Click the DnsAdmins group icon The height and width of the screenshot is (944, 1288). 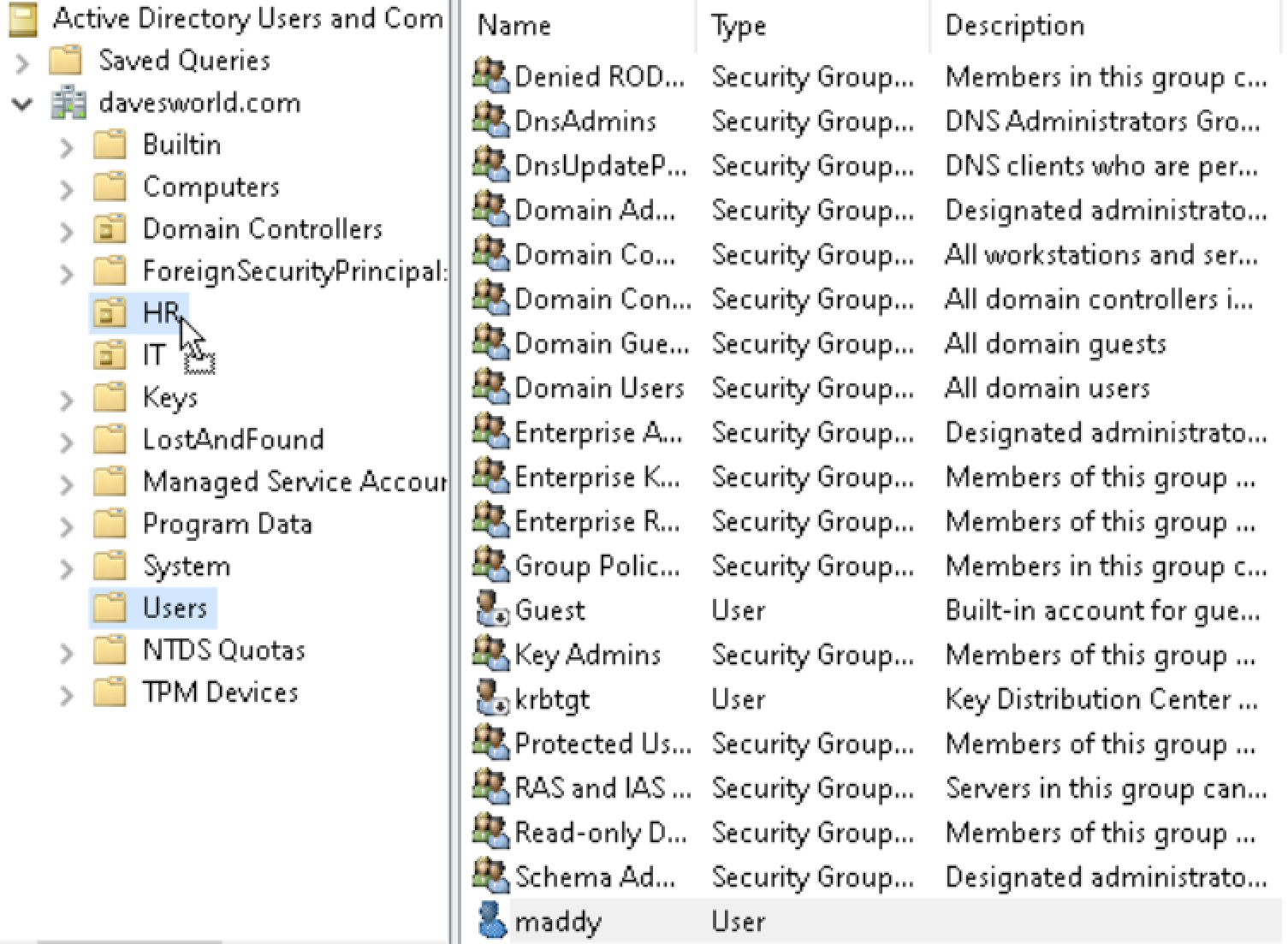click(491, 120)
